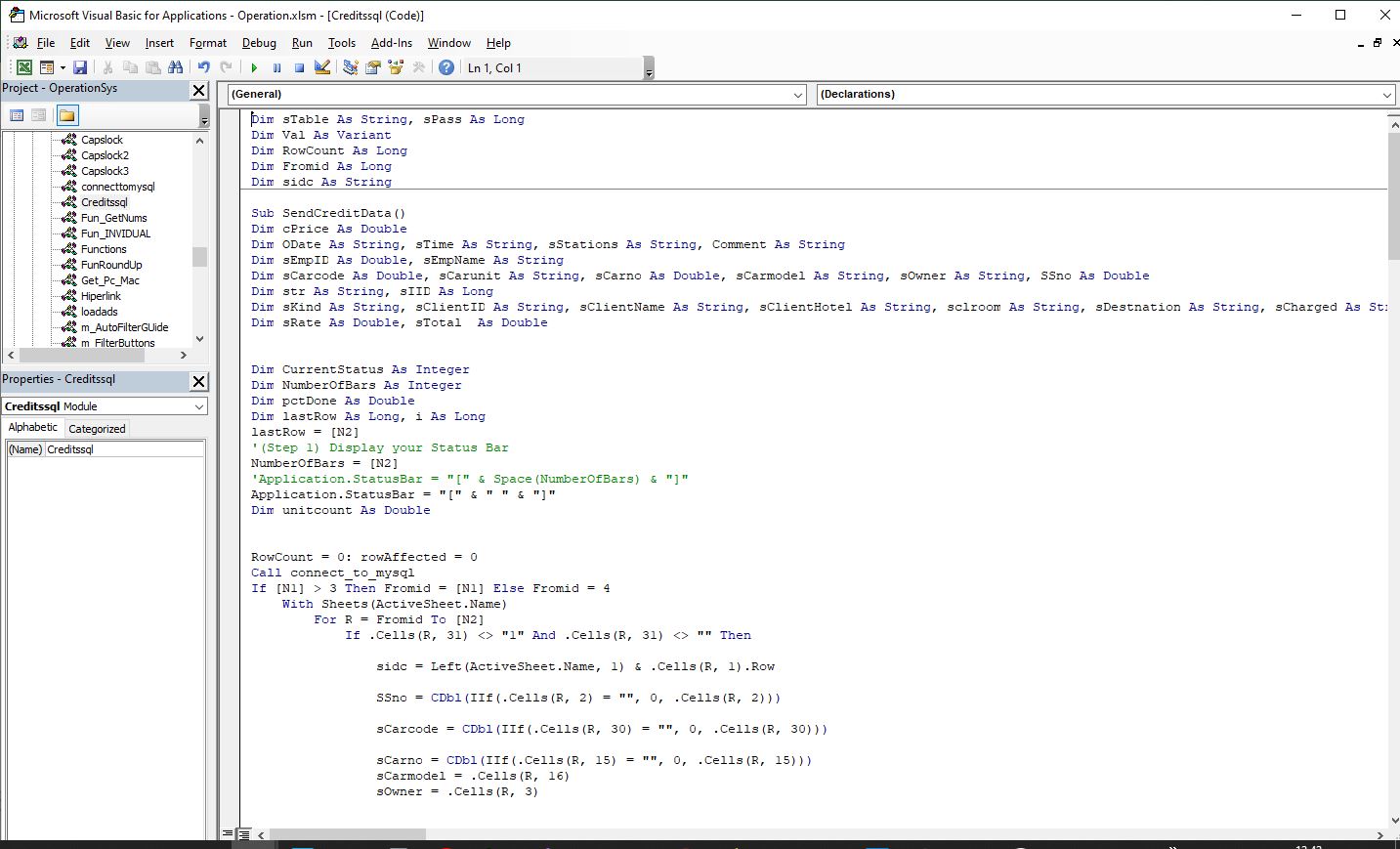Open the Object Browser icon
This screenshot has height=849, width=1400.
coord(396,67)
